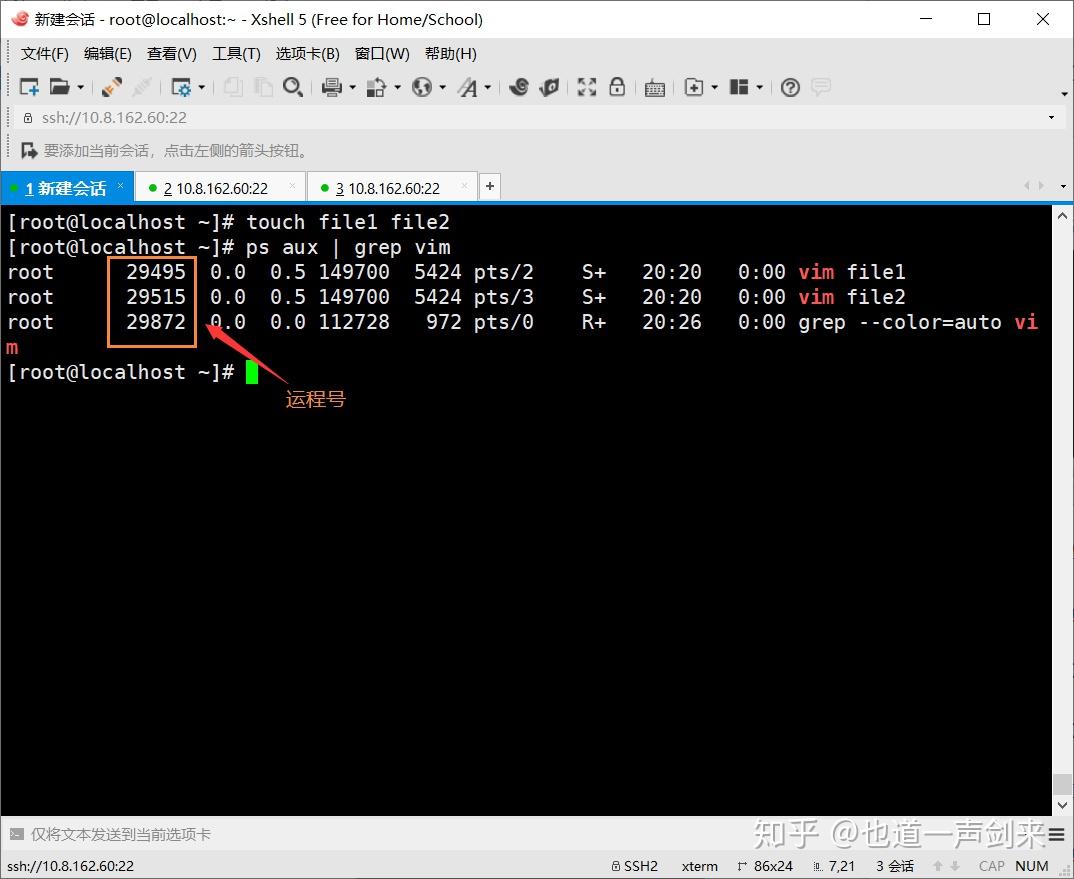Create a new session with the toolbar icon

pyautogui.click(x=29, y=87)
